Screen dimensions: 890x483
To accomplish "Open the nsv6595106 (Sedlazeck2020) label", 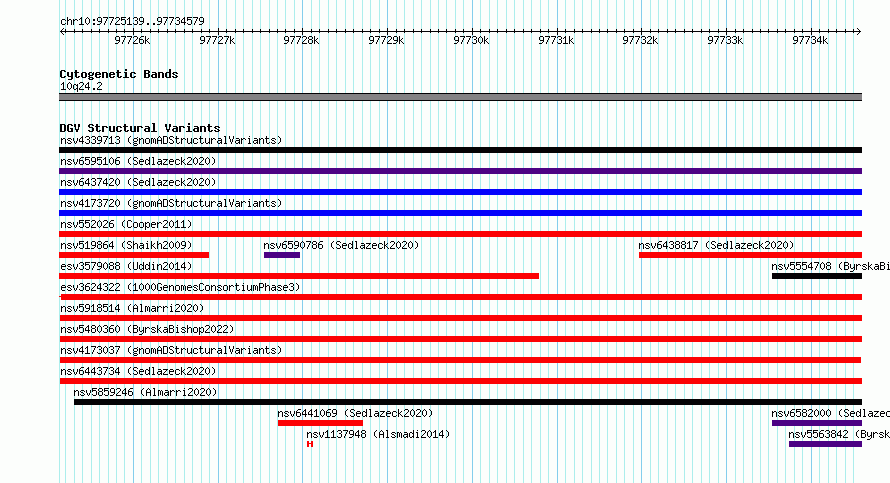I will click(138, 161).
